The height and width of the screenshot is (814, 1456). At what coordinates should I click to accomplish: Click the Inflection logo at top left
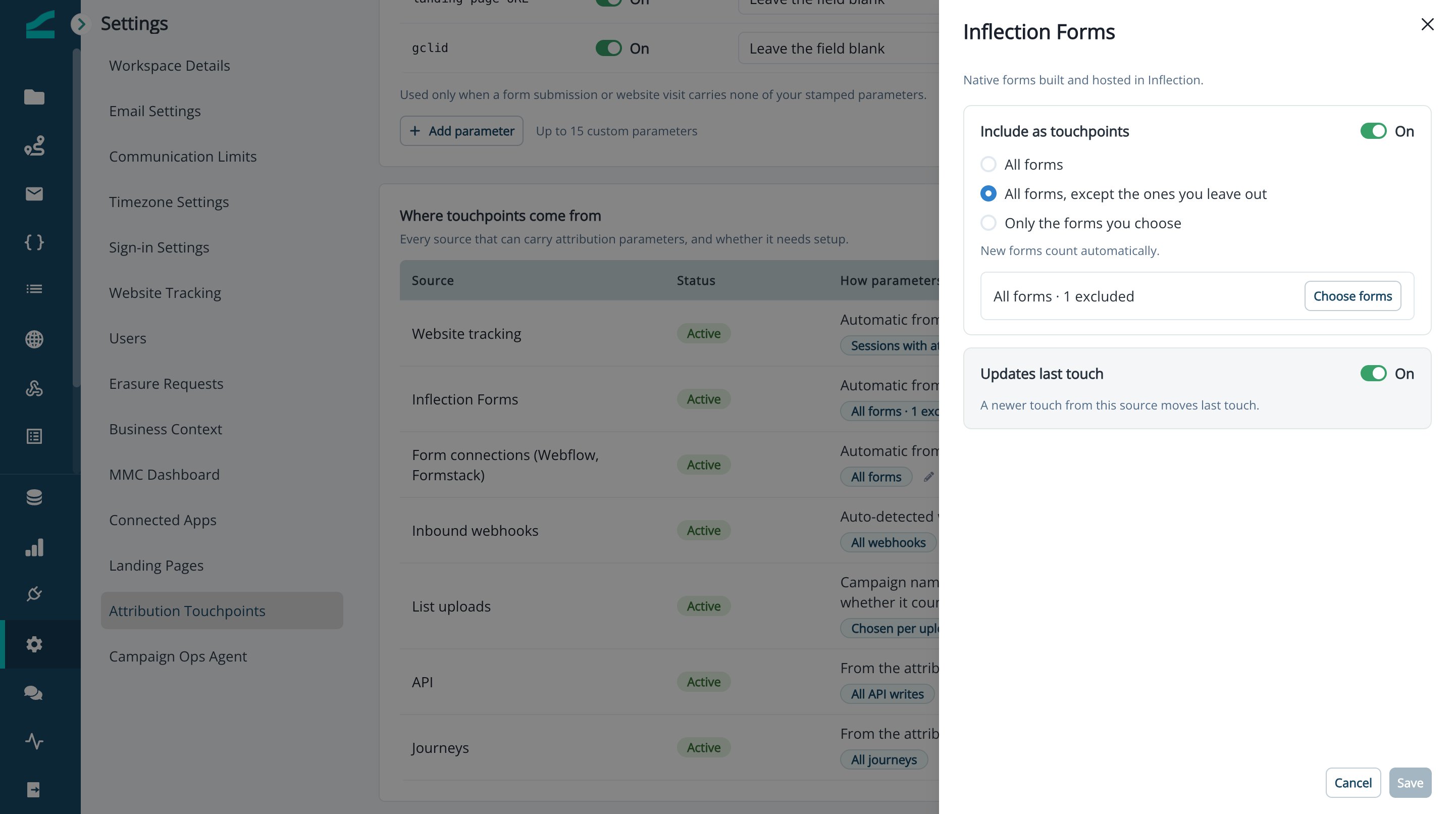[40, 24]
